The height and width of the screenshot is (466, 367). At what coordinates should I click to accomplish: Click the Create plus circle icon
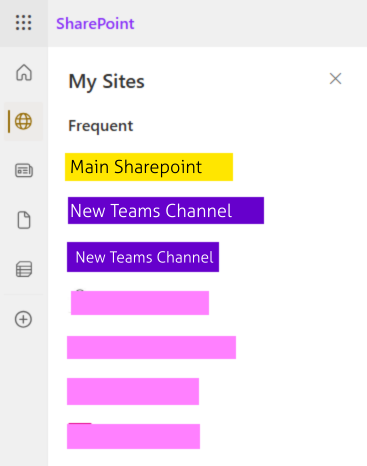[24, 319]
